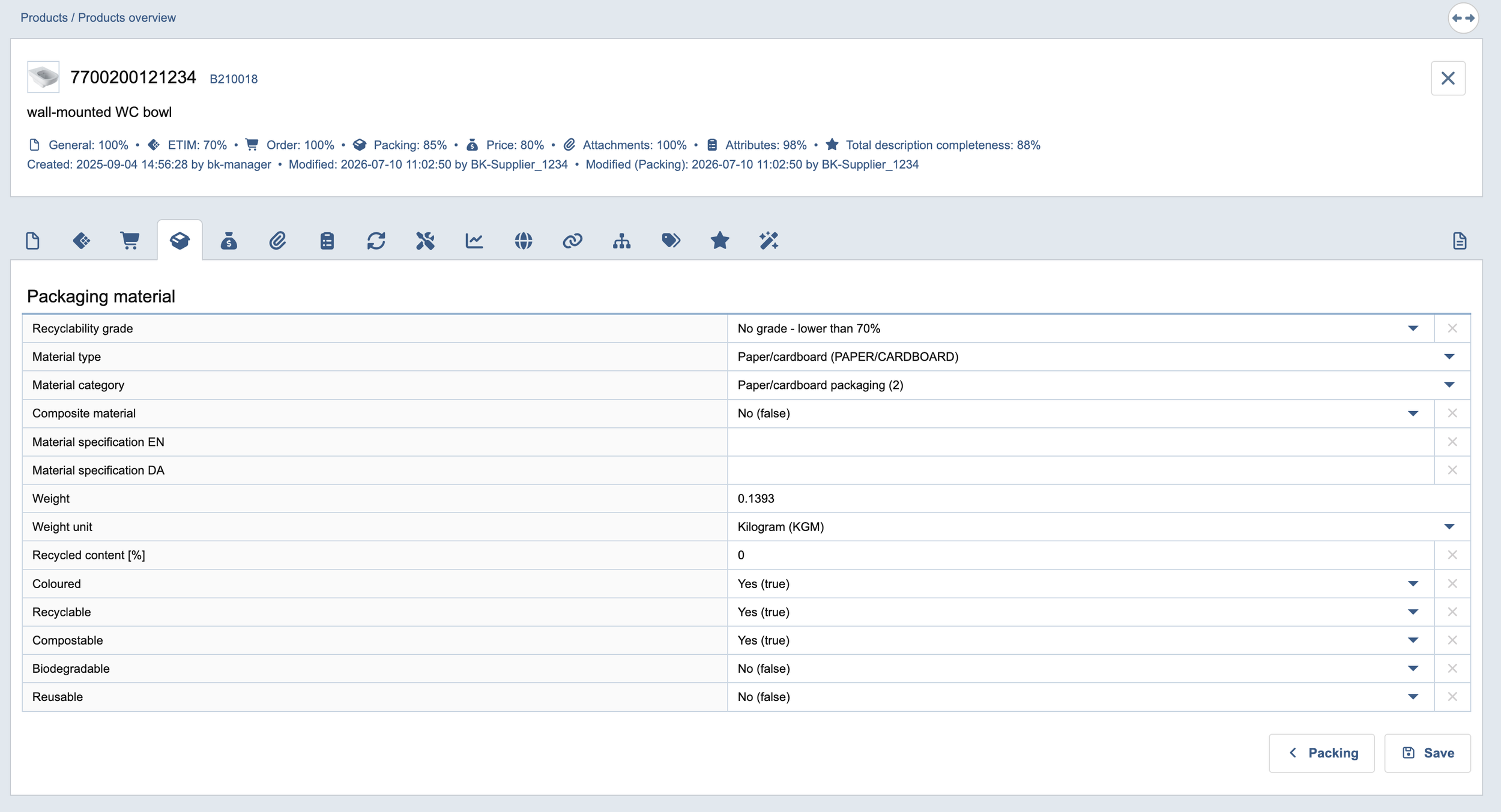Open the Products overview breadcrumb link
The width and height of the screenshot is (1501, 812).
(x=127, y=17)
